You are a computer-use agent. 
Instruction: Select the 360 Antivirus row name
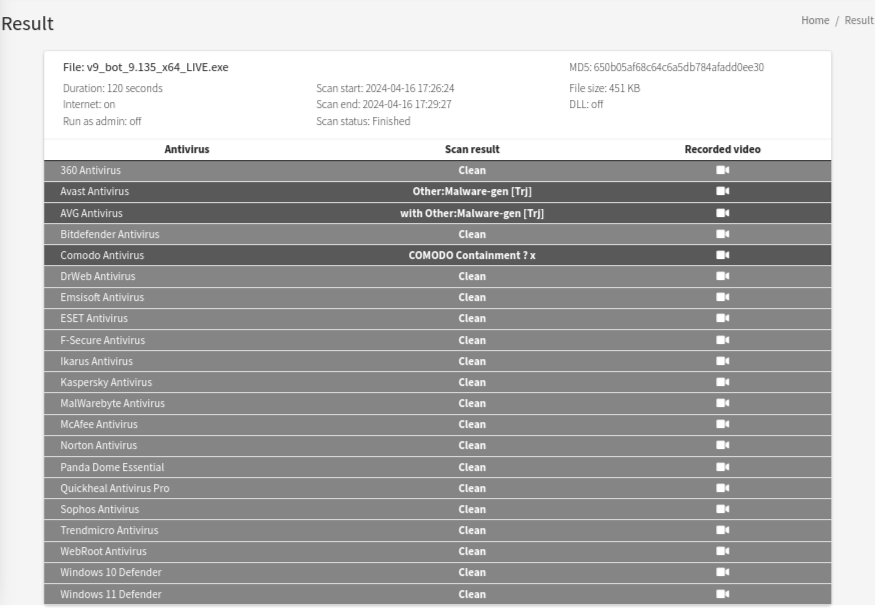(90, 170)
